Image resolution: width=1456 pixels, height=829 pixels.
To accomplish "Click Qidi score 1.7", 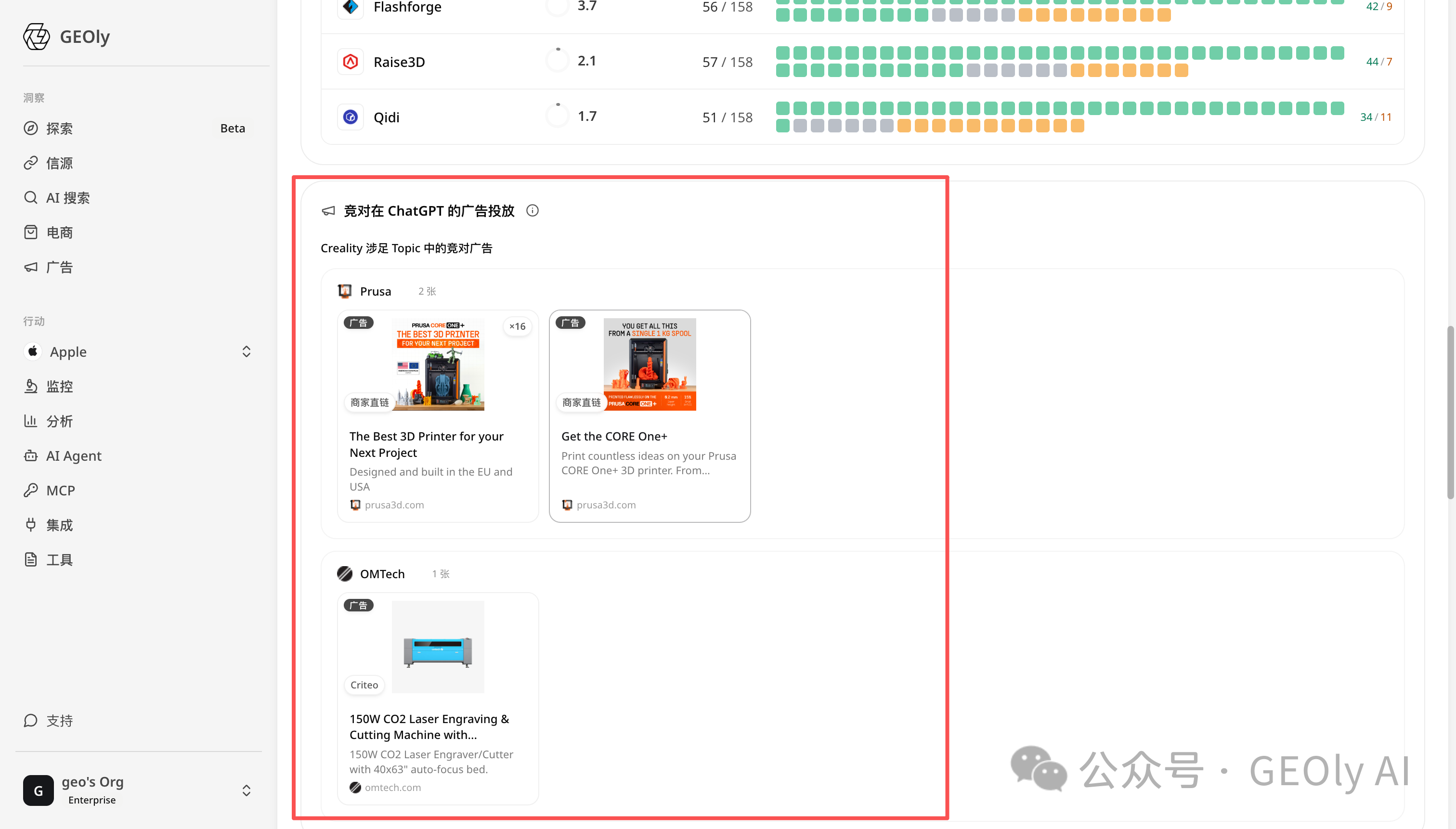I will 587,116.
